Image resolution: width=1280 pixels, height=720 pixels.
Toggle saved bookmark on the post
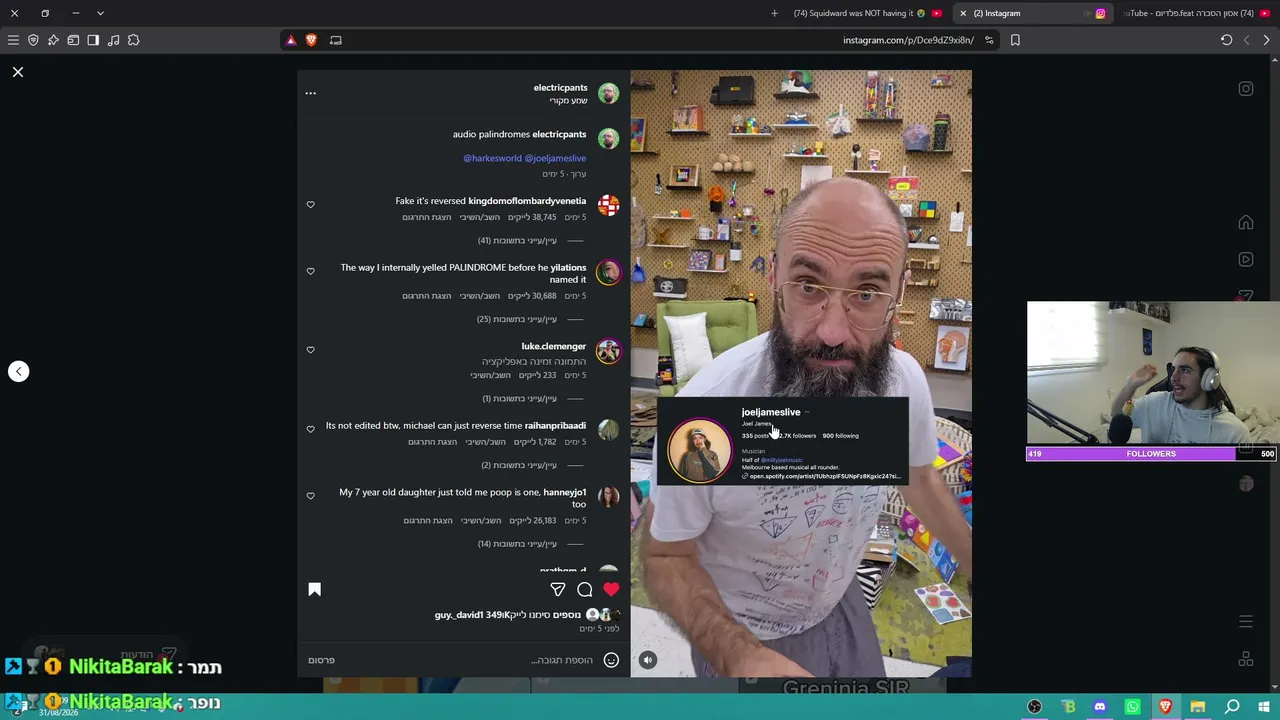pyautogui.click(x=314, y=589)
